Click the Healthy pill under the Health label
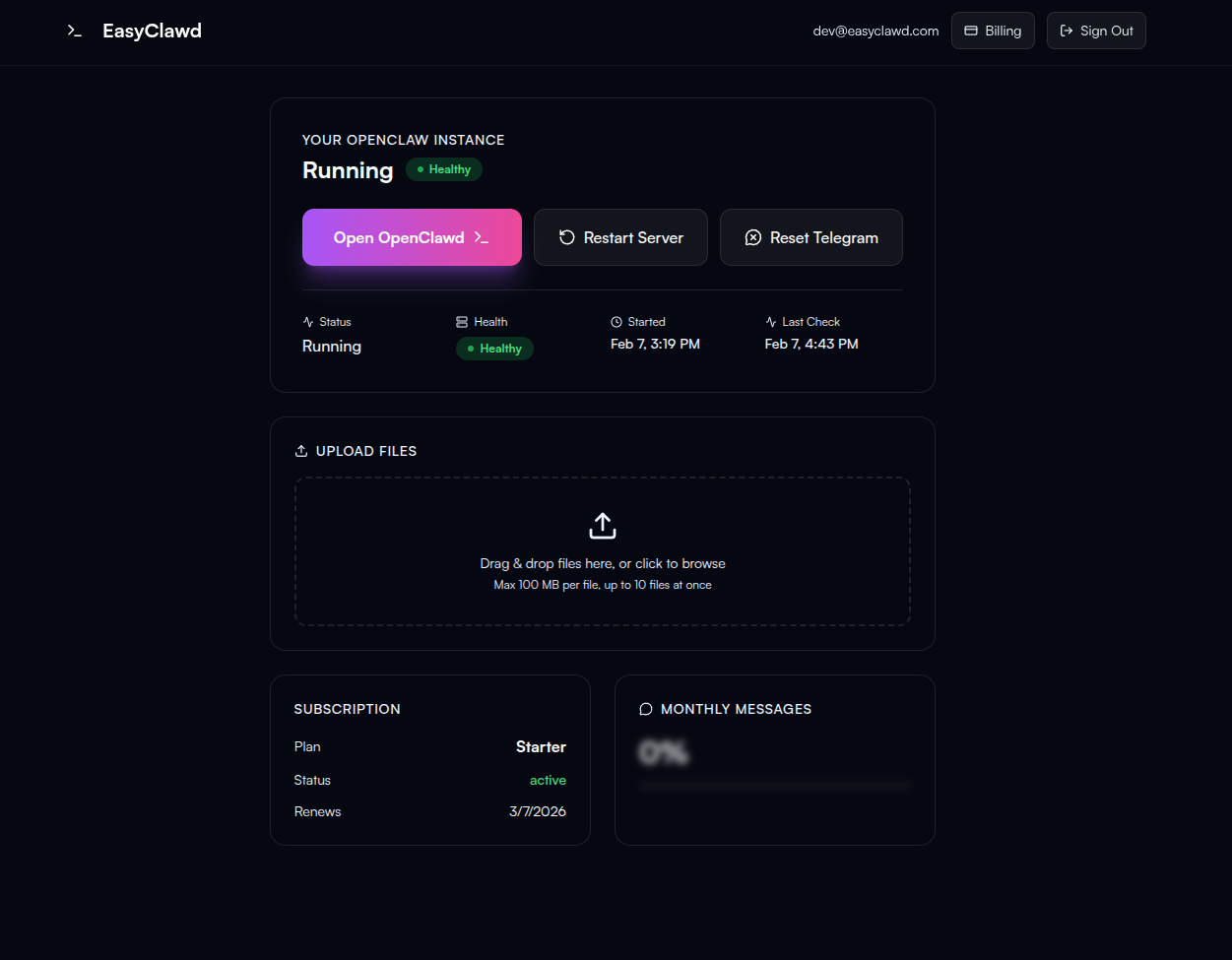 pos(494,348)
